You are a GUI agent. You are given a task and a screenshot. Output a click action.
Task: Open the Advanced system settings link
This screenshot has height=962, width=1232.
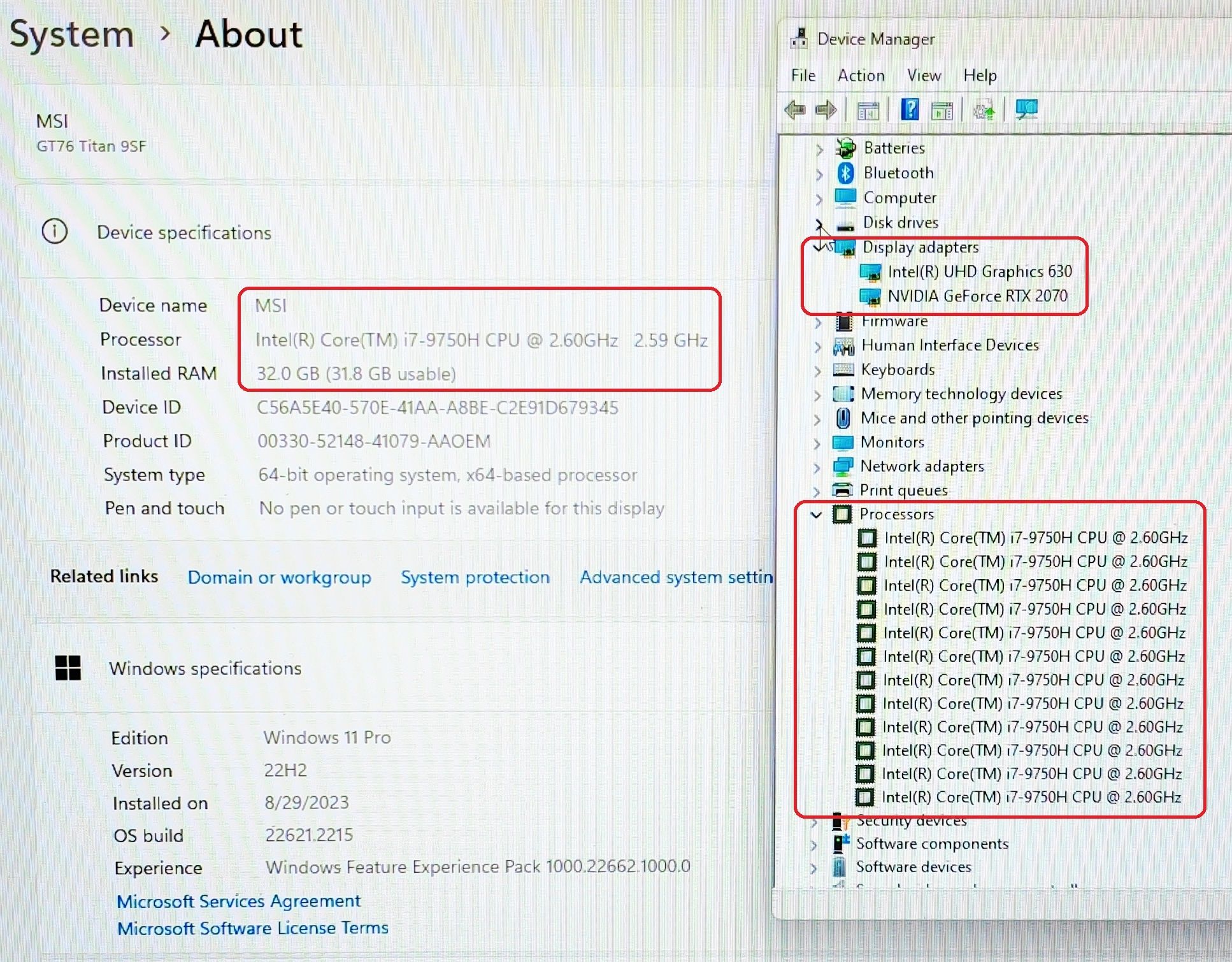pyautogui.click(x=677, y=577)
